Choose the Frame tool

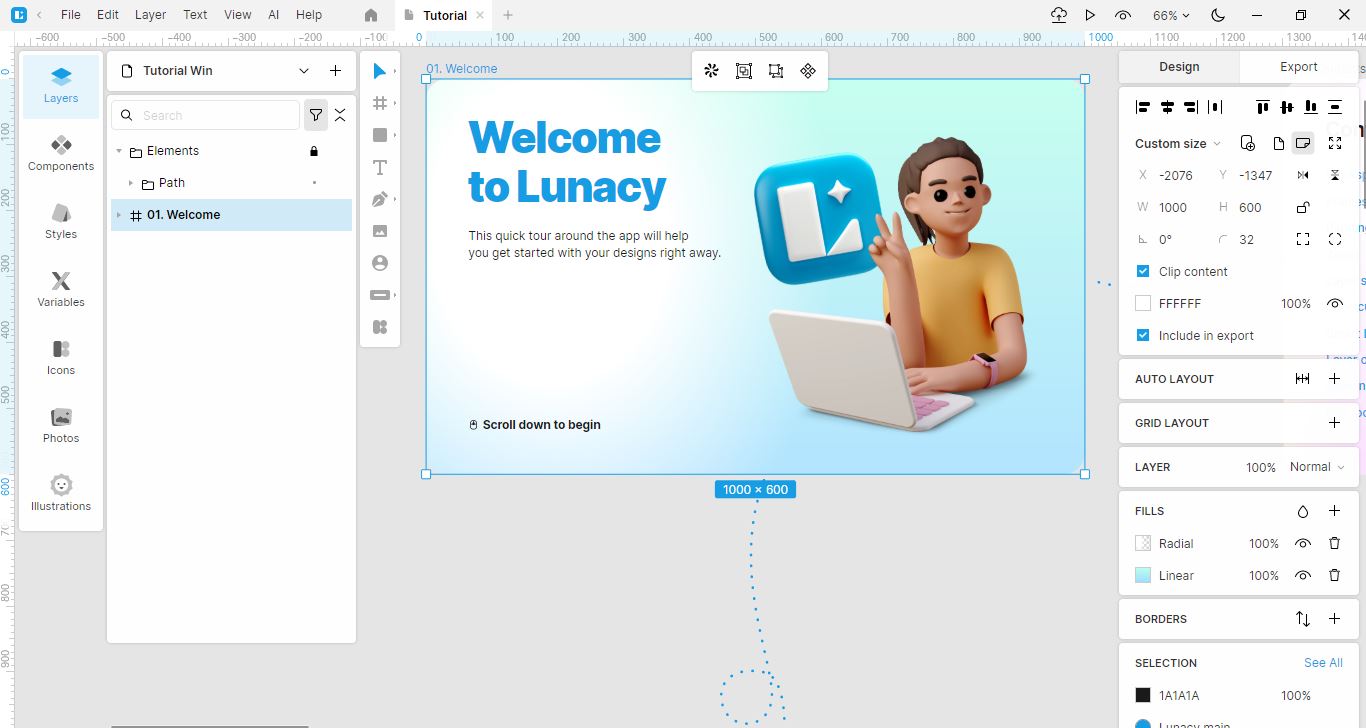(379, 103)
